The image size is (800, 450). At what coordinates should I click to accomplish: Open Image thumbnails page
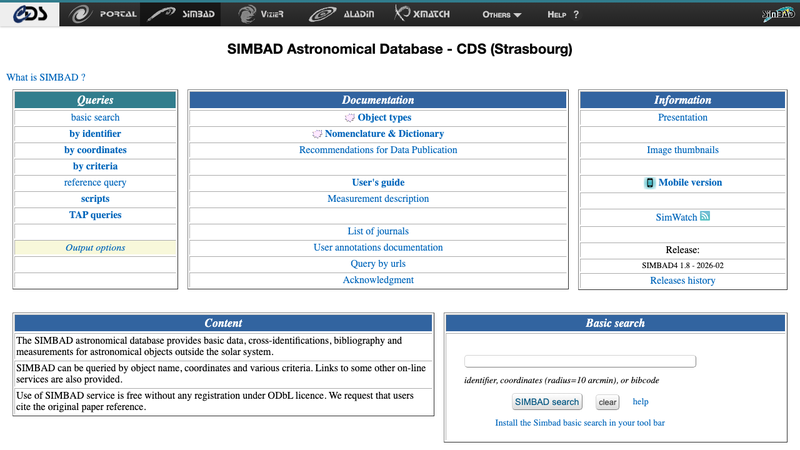click(x=683, y=150)
